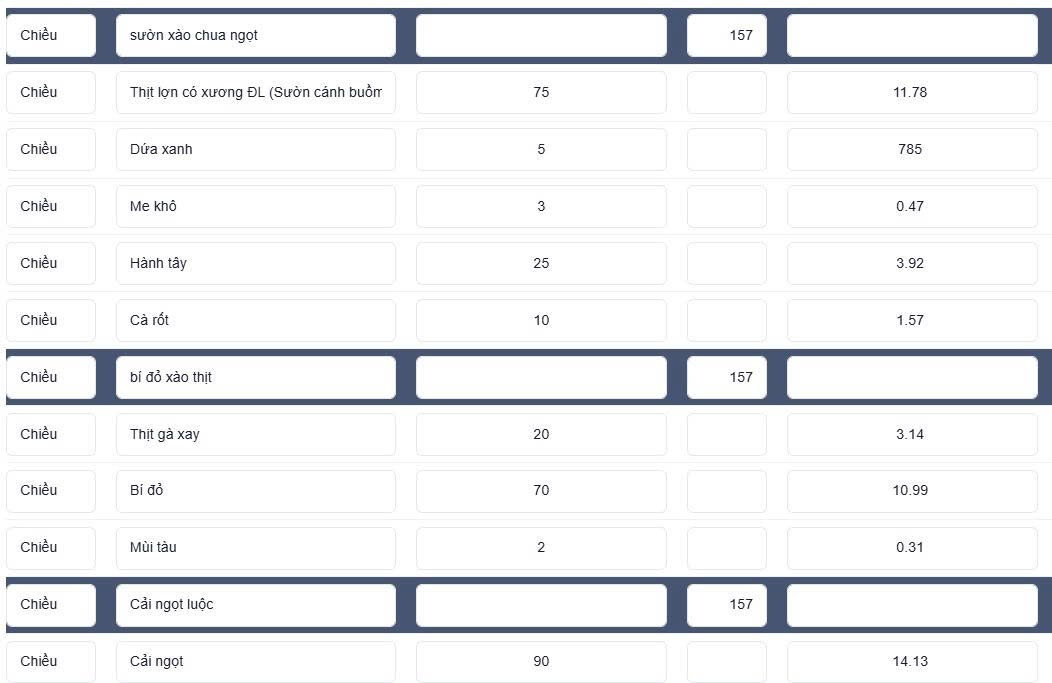This screenshot has height=683, width=1052.
Task: Select the 'Cà rốt' total value 1.57
Action: (x=912, y=321)
